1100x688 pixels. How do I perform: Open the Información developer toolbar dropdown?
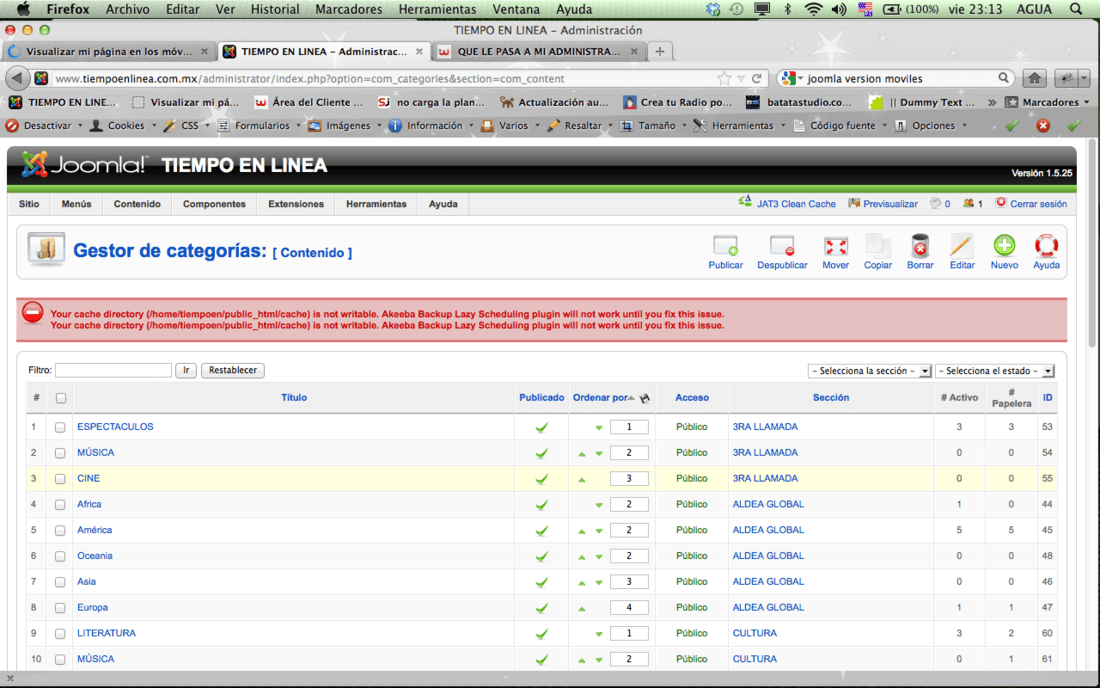[431, 126]
